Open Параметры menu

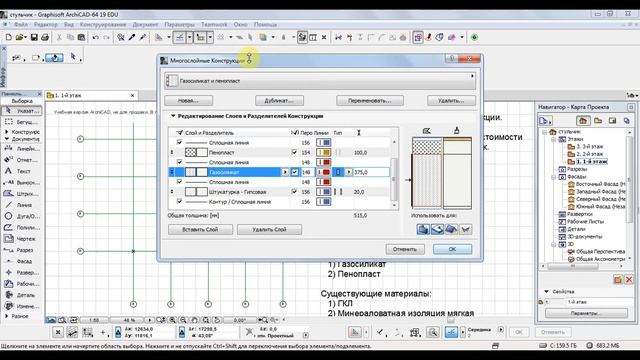[180, 24]
